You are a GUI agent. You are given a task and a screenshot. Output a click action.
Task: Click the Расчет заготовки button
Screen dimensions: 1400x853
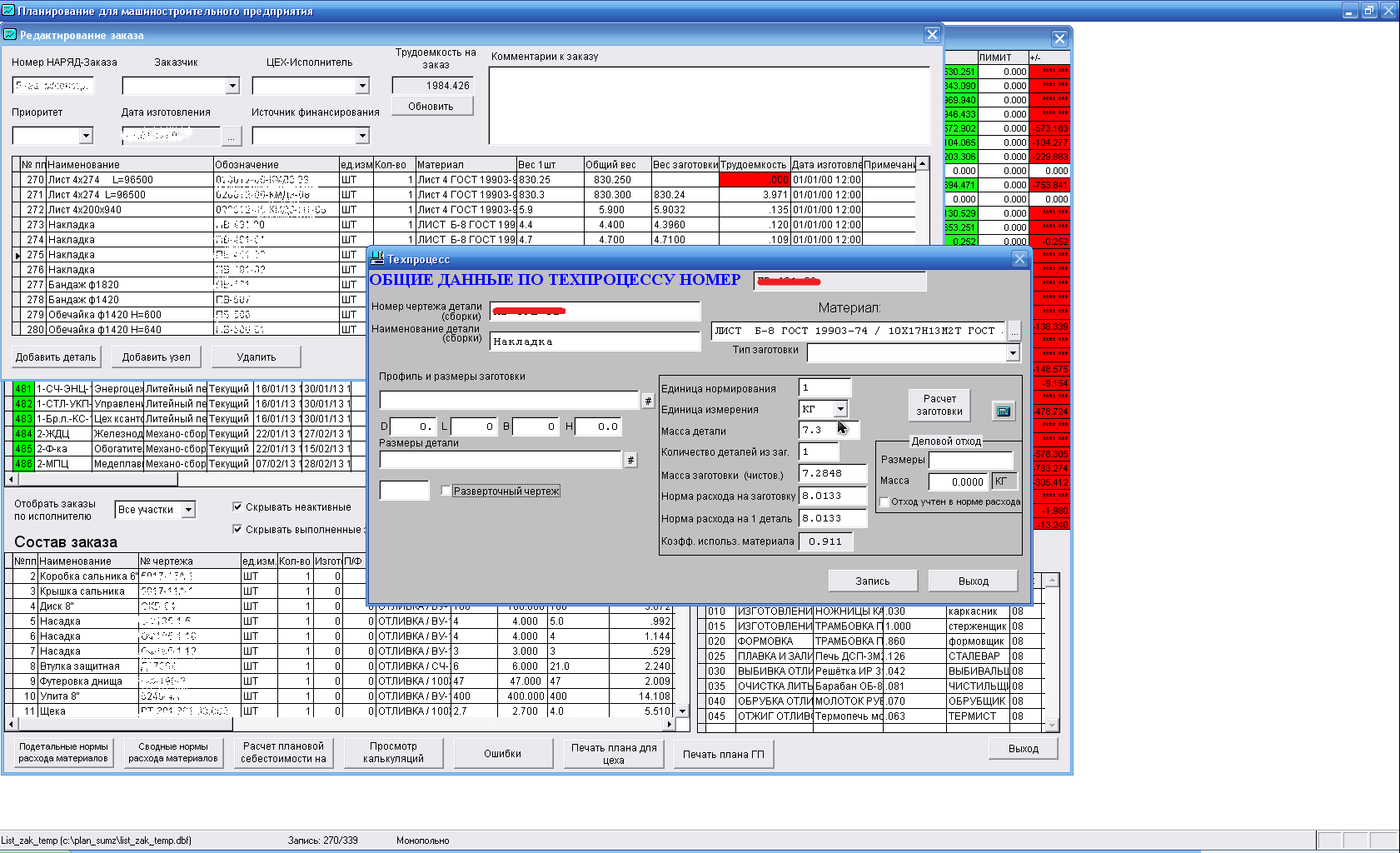pos(939,405)
